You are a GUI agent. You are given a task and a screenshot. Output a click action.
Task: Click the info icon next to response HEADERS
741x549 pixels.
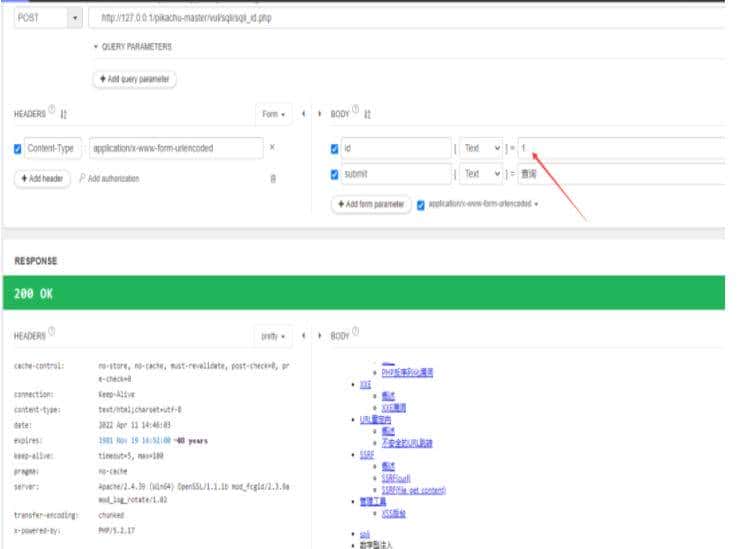pyautogui.click(x=52, y=331)
